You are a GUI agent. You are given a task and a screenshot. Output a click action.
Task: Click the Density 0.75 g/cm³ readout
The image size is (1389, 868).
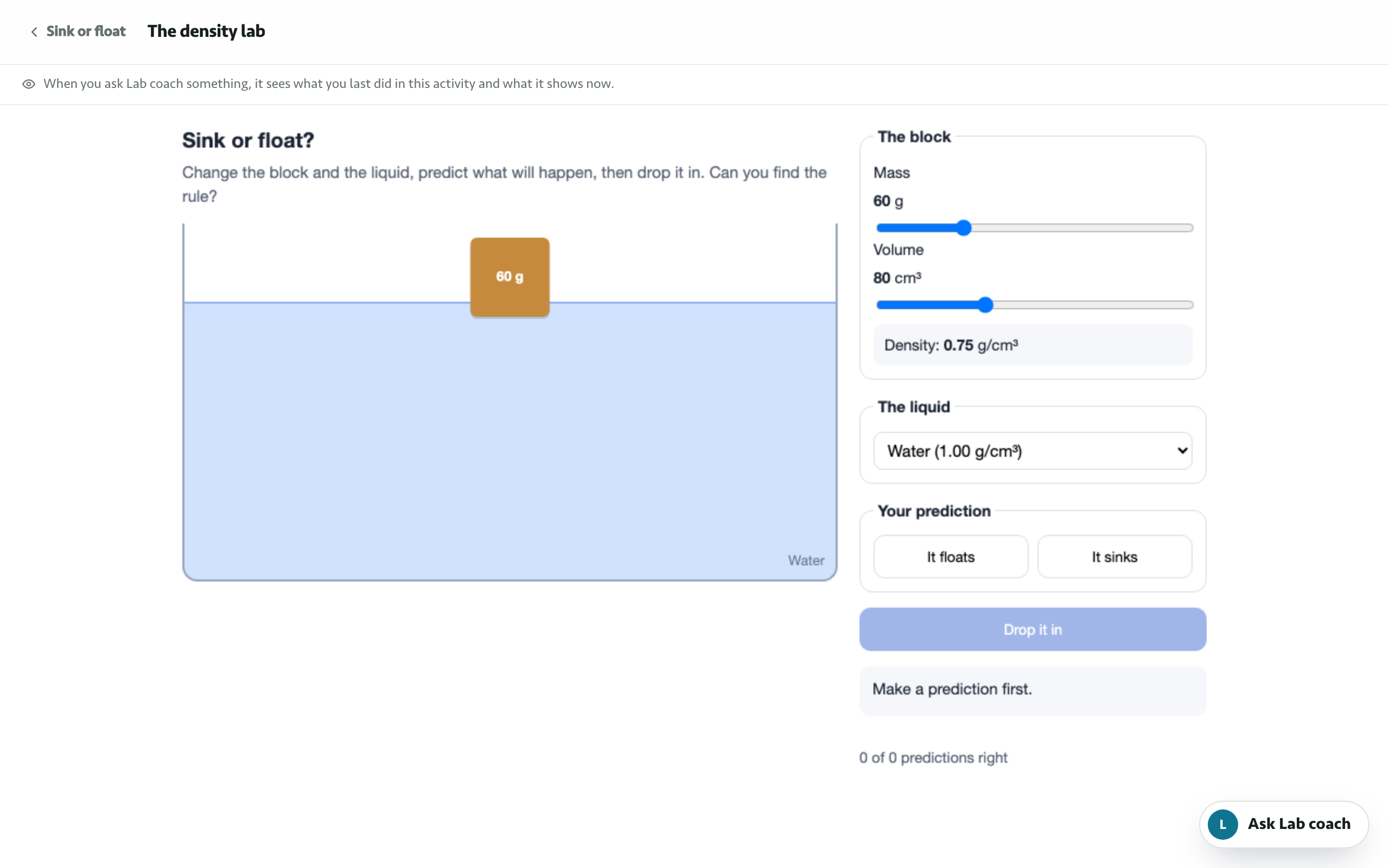click(x=1033, y=345)
